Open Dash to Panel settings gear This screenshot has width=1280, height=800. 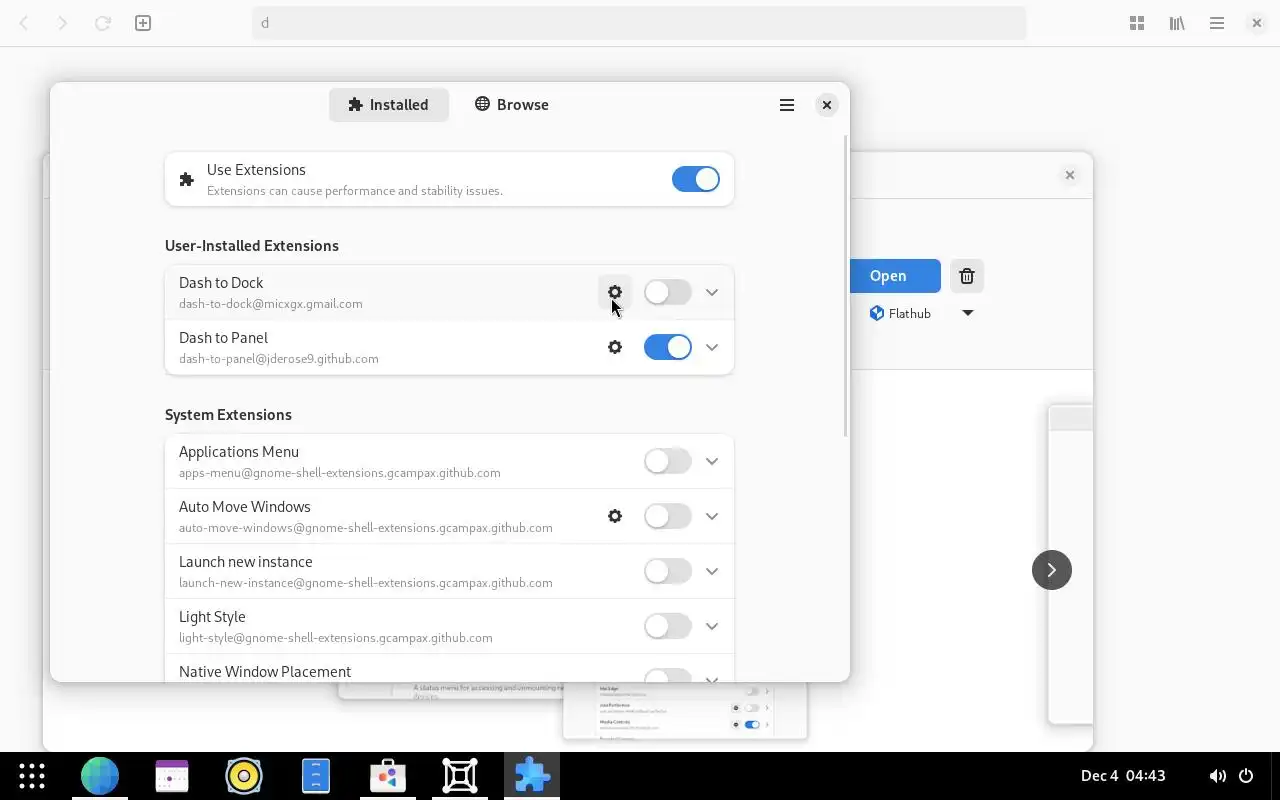click(x=615, y=347)
